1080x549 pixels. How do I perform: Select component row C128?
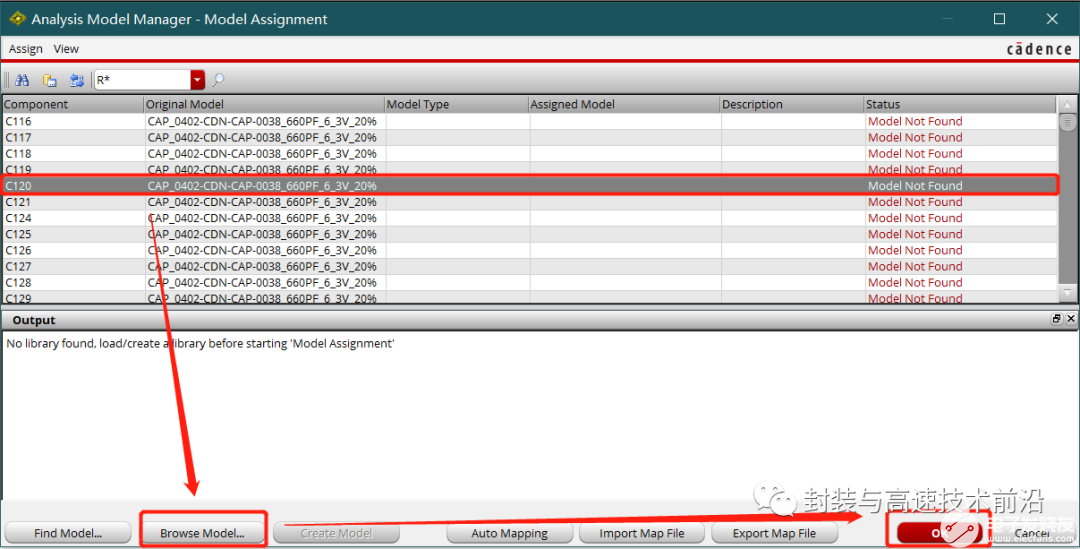point(530,282)
